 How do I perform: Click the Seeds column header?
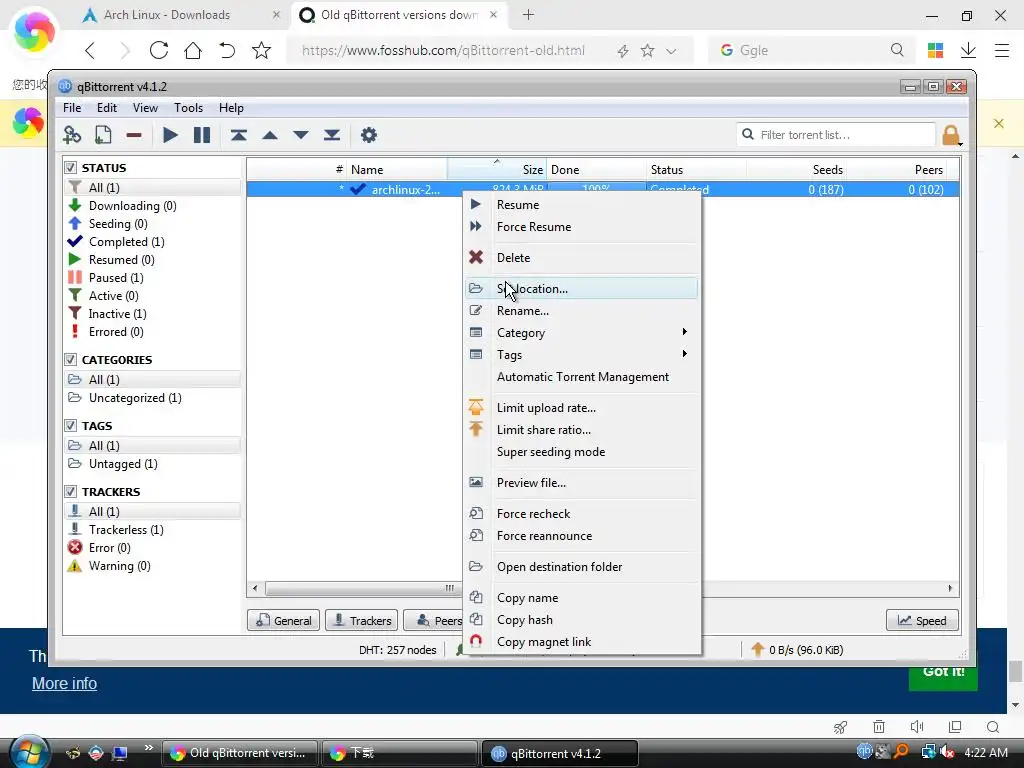point(797,170)
